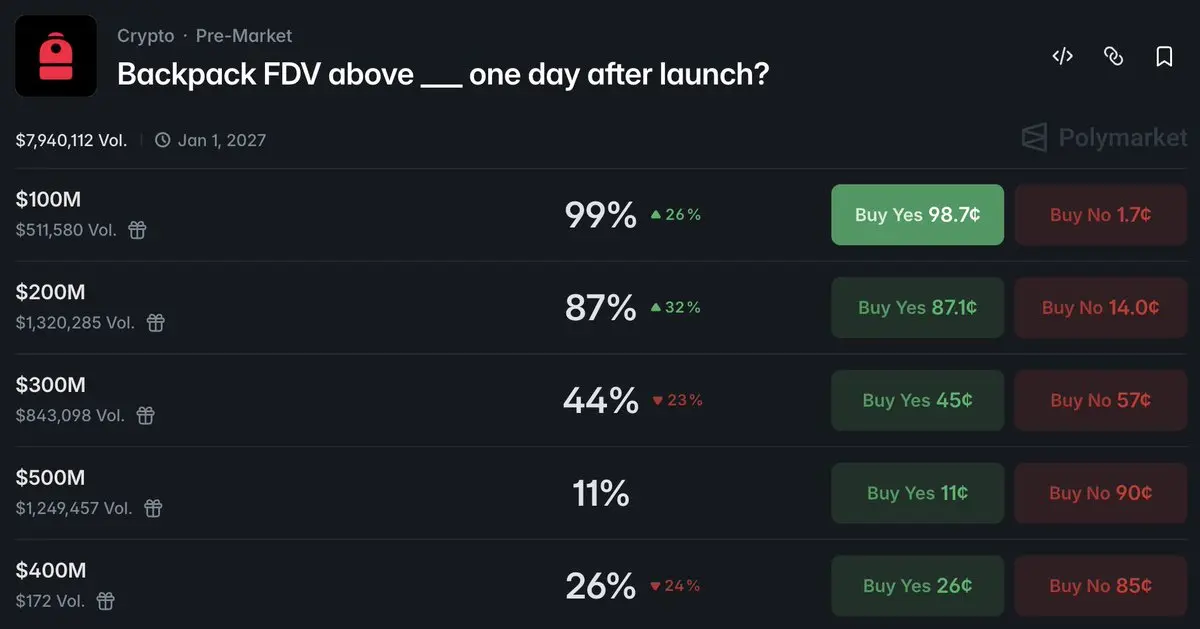The image size is (1200, 629).
Task: Expand the $300M outcome row
Action: tap(400, 400)
